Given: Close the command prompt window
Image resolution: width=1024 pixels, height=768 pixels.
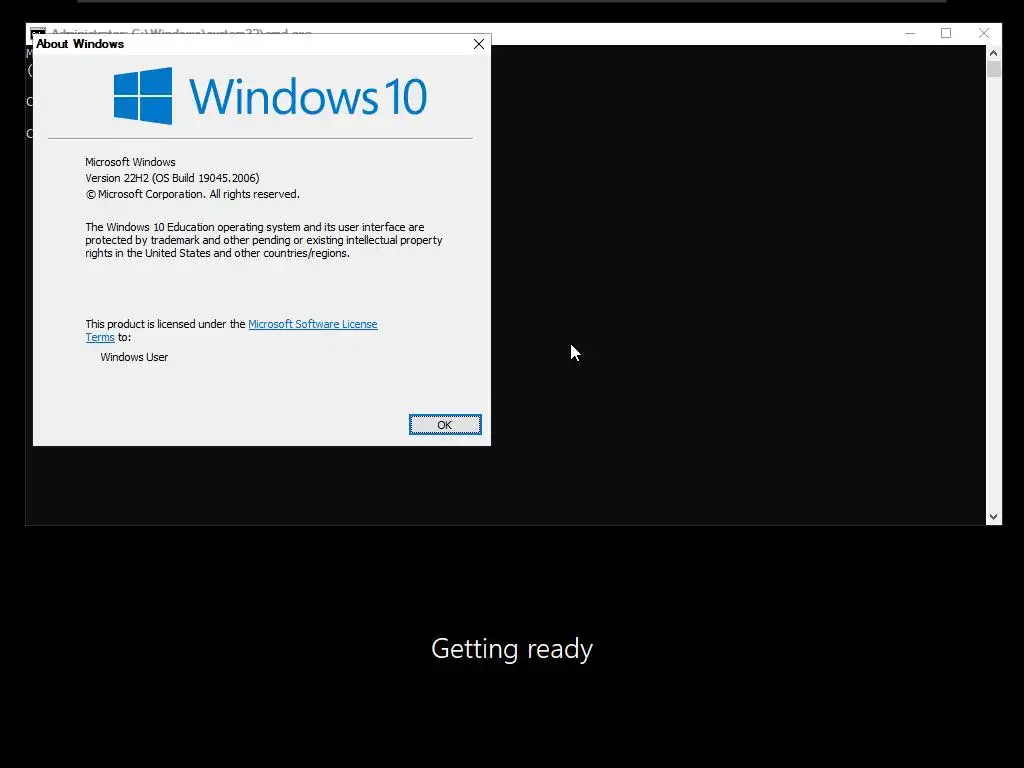Looking at the screenshot, I should click(984, 33).
